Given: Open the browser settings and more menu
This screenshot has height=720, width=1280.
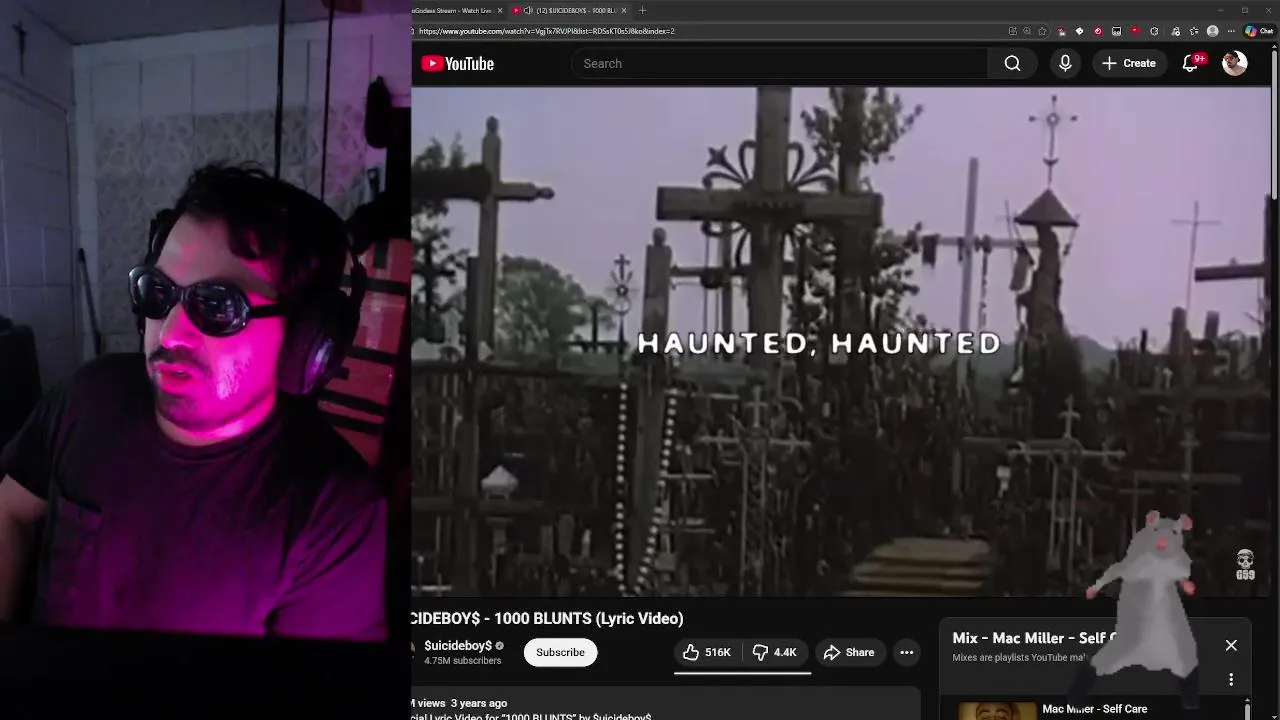Looking at the screenshot, I should pos(1231,31).
